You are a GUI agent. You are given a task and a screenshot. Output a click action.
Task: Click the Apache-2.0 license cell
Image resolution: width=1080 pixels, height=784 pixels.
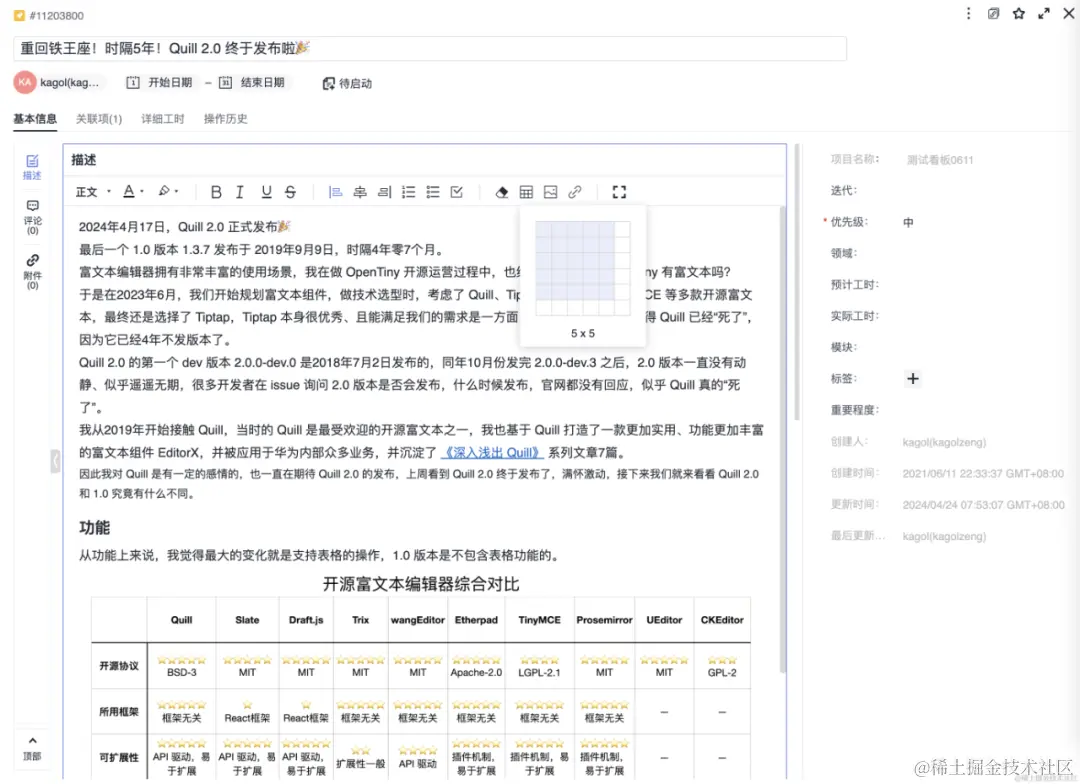pyautogui.click(x=476, y=666)
